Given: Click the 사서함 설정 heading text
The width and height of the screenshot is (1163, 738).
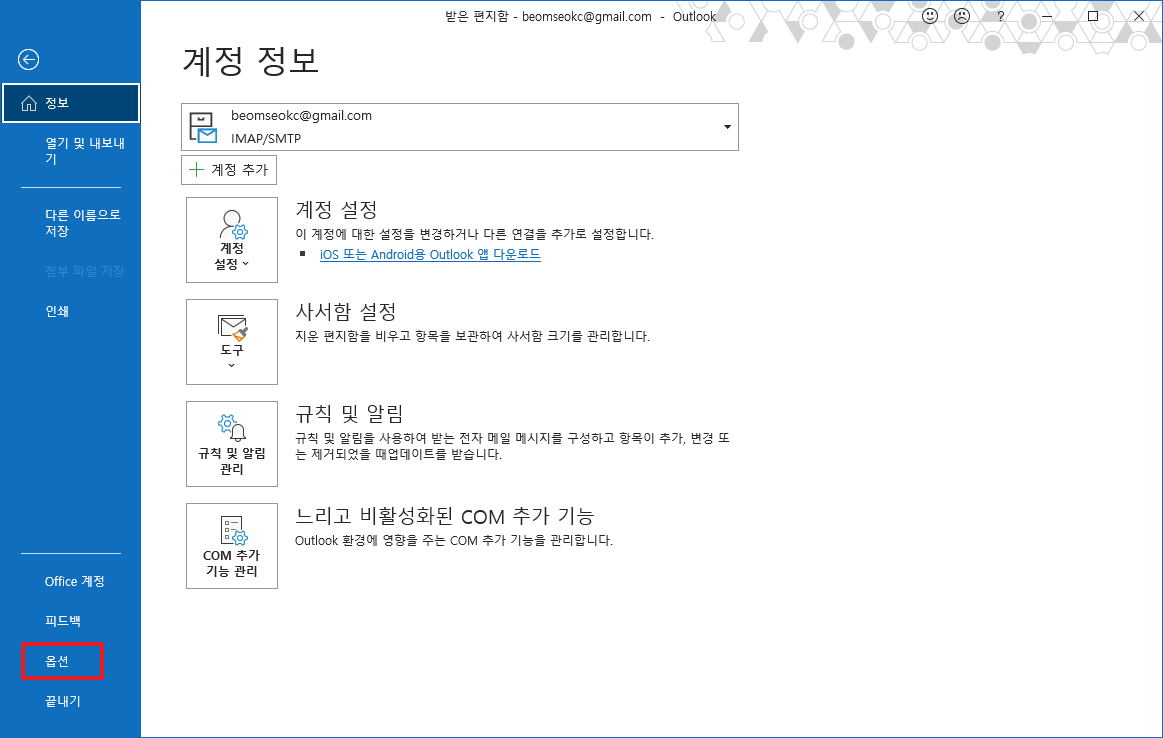Looking at the screenshot, I should point(346,312).
